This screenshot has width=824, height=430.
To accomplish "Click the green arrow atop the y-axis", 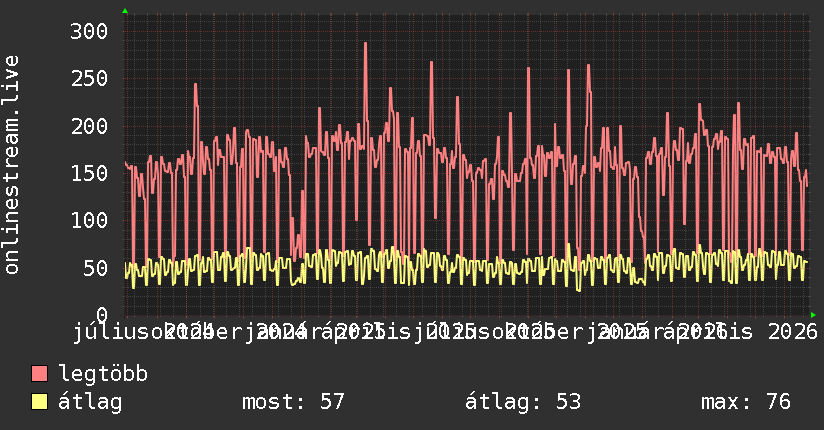I will coord(125,11).
